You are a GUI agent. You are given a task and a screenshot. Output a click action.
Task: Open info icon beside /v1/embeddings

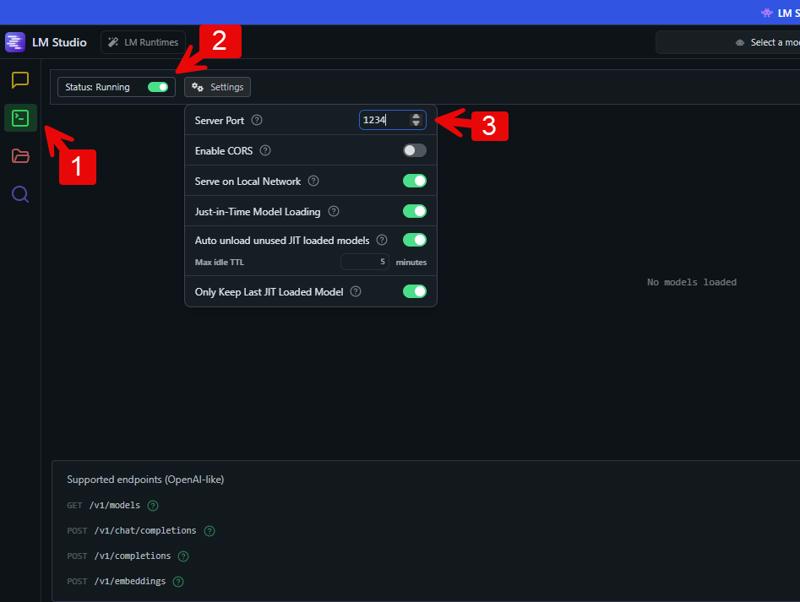click(x=178, y=582)
